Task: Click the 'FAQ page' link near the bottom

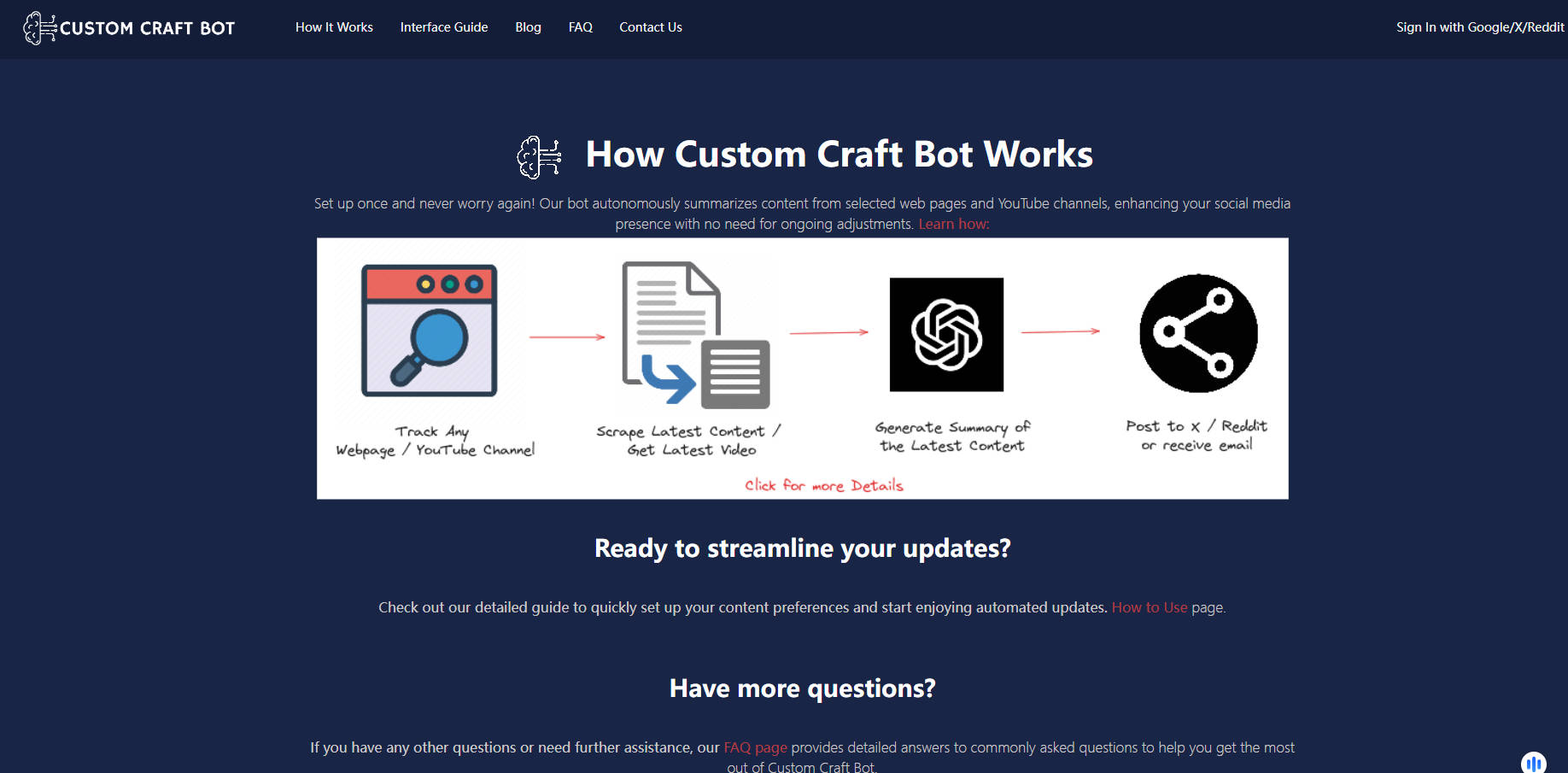Action: coord(755,747)
